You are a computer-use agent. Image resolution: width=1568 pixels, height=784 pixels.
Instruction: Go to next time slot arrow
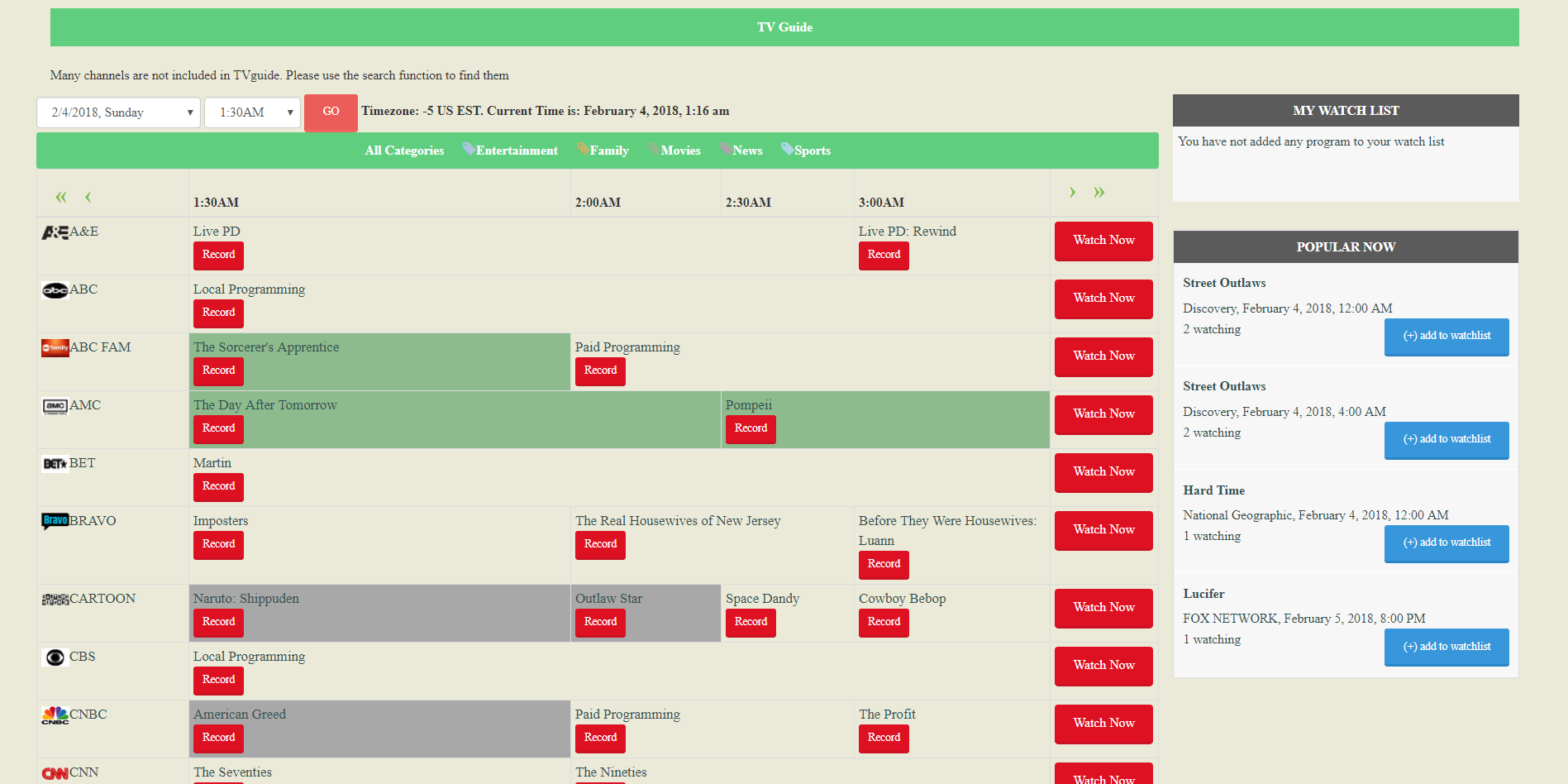(x=1072, y=193)
